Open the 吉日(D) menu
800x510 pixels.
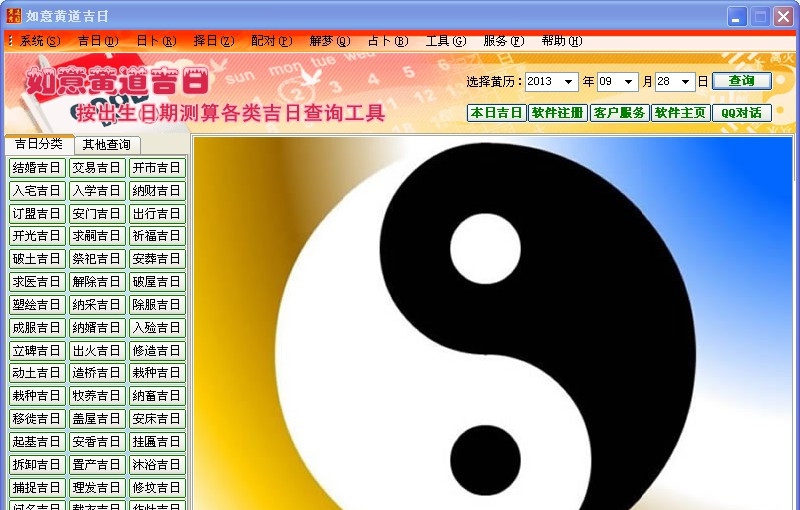point(98,41)
